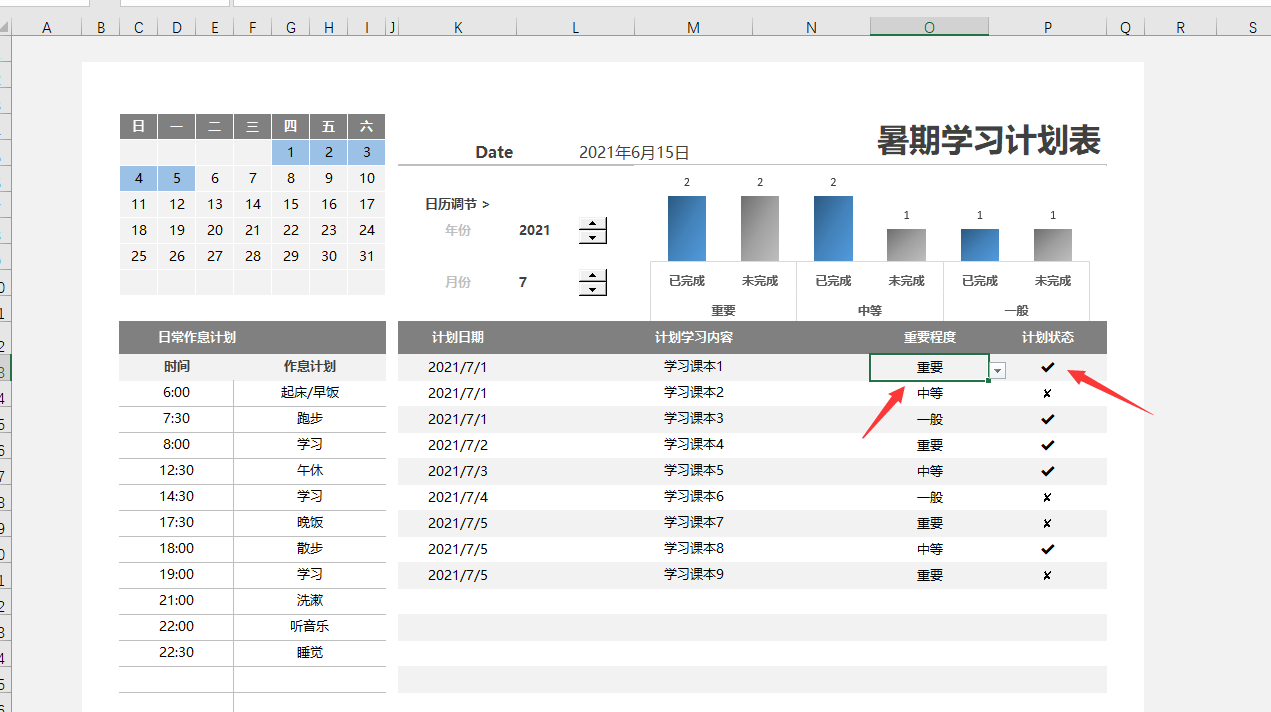1271x712 pixels.
Task: Click the 午休 schedule cell
Action: [310, 470]
